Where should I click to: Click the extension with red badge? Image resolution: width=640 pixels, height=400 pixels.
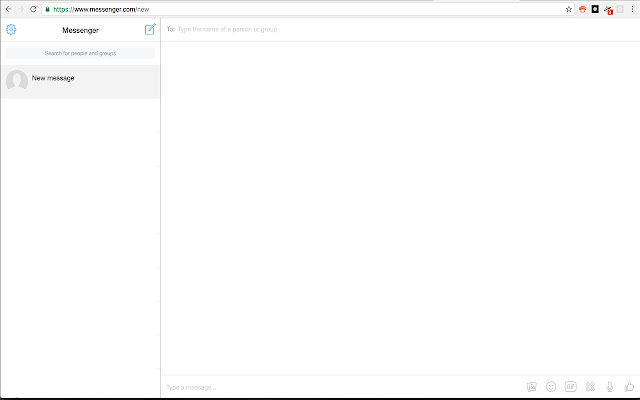click(x=608, y=10)
